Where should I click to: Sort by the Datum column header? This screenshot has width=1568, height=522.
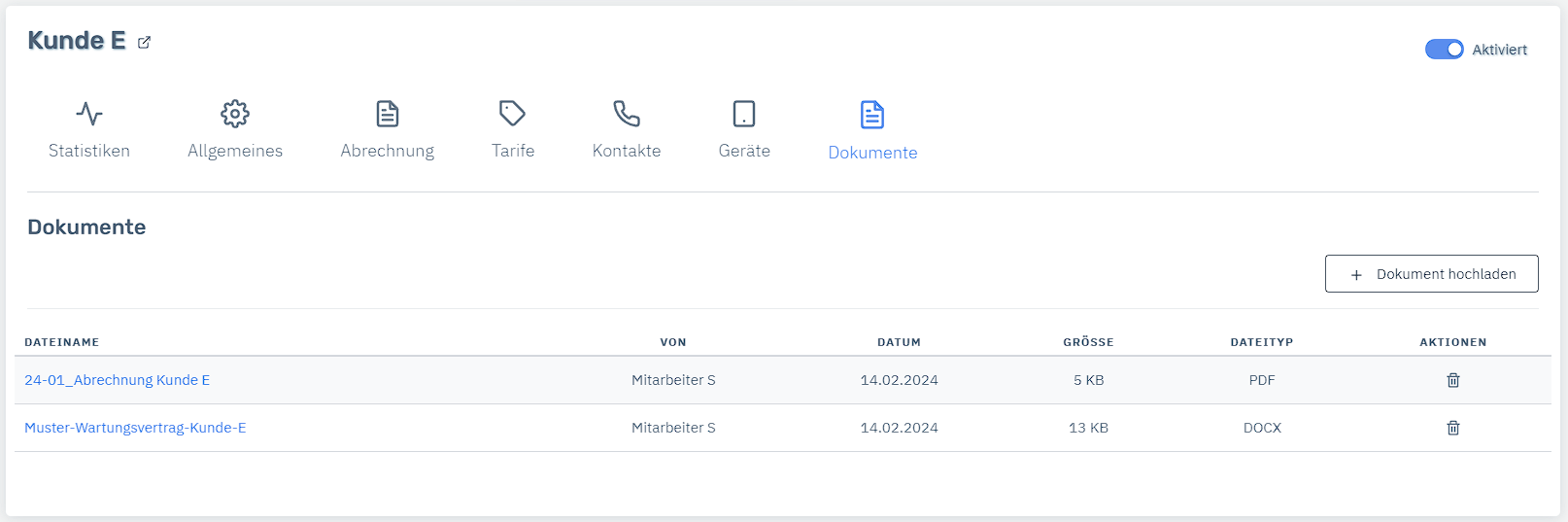pyautogui.click(x=899, y=342)
